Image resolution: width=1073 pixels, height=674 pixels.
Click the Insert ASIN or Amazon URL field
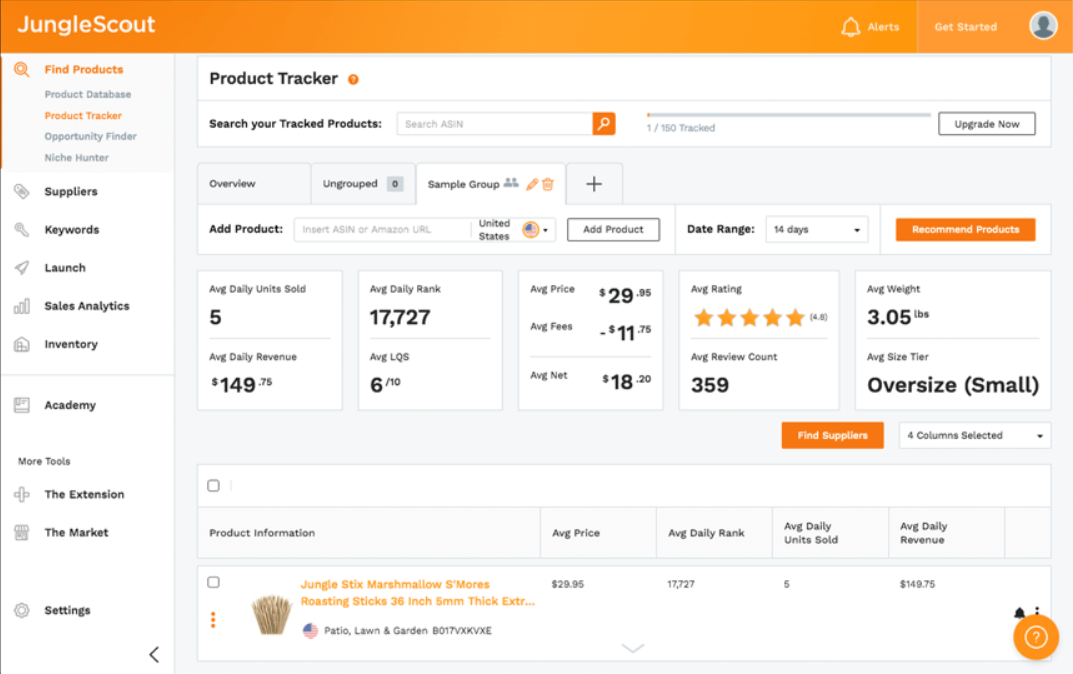tap(383, 230)
